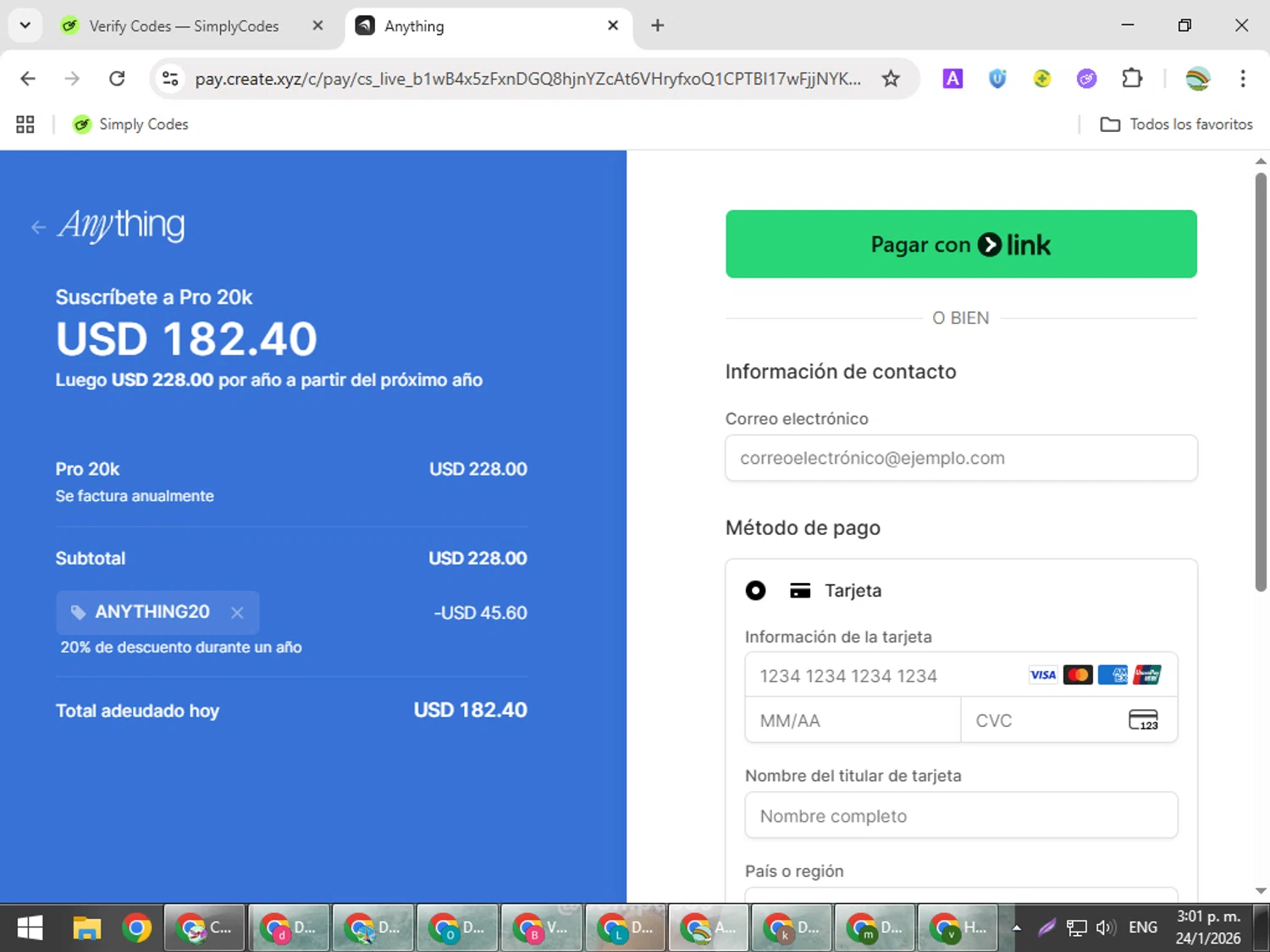Click the Mastercard logo
The image size is (1270, 952).
point(1078,674)
